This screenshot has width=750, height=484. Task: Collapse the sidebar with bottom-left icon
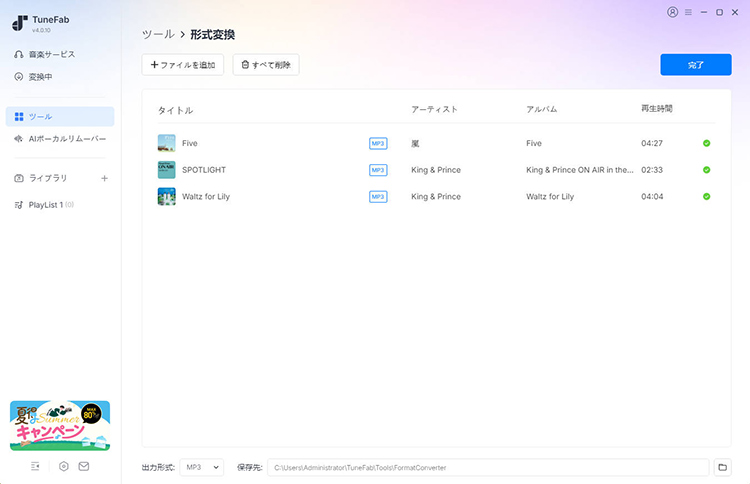point(35,466)
